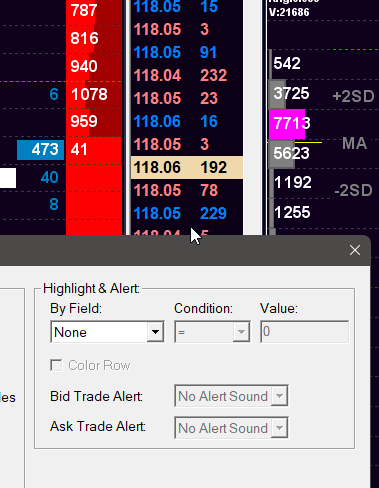Enable the Color Row checkbox
This screenshot has width=379, height=488.
pos(56,365)
